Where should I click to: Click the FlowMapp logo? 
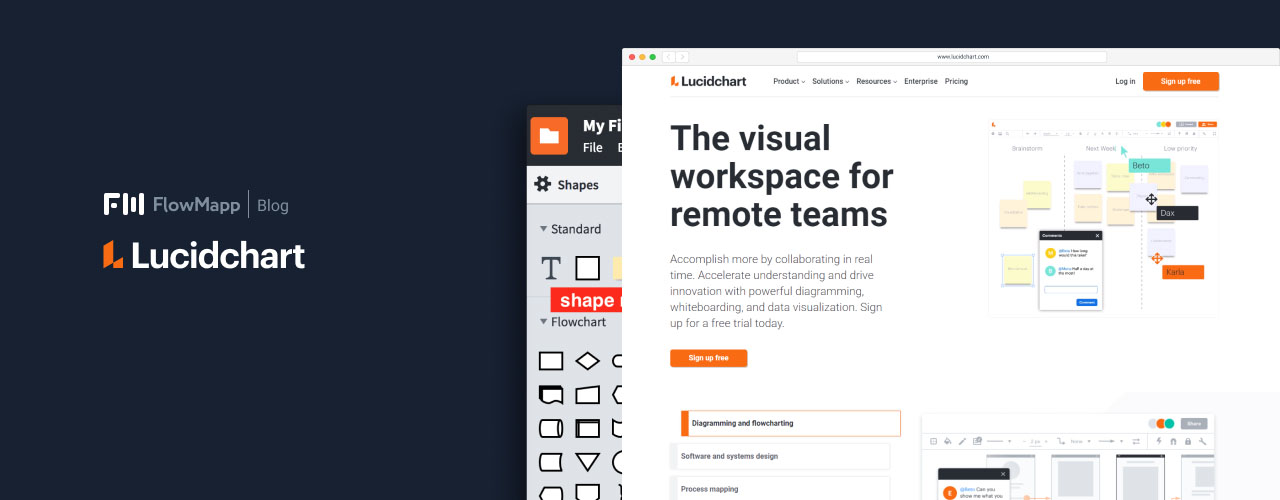tap(172, 205)
